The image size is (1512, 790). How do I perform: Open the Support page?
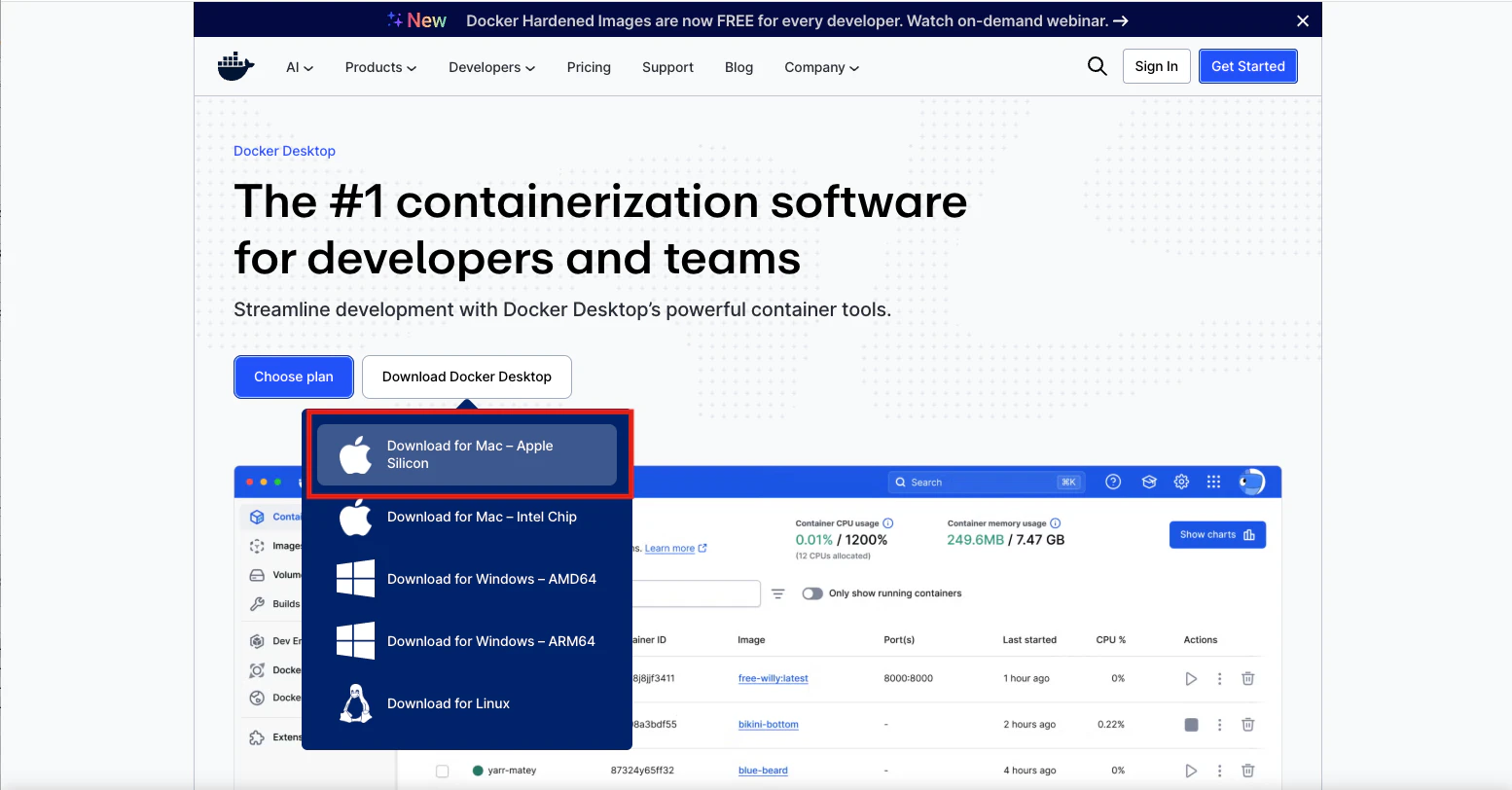click(667, 67)
